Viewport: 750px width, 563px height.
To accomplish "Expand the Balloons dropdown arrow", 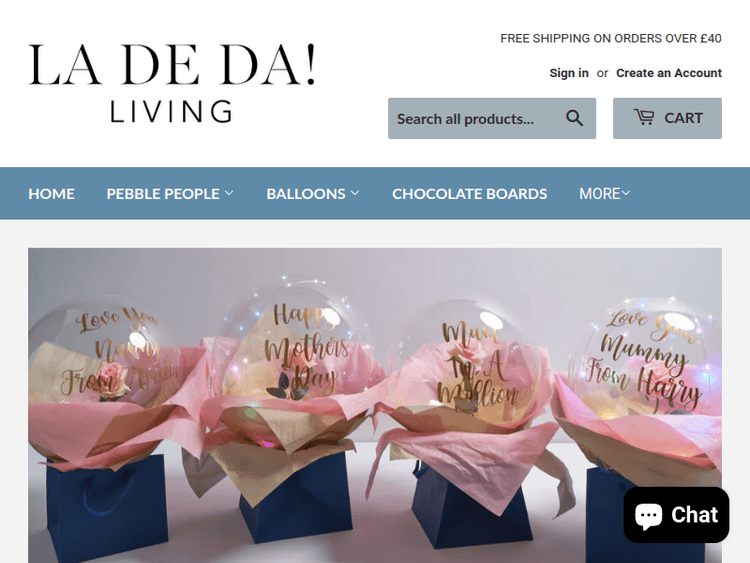I will (x=355, y=193).
